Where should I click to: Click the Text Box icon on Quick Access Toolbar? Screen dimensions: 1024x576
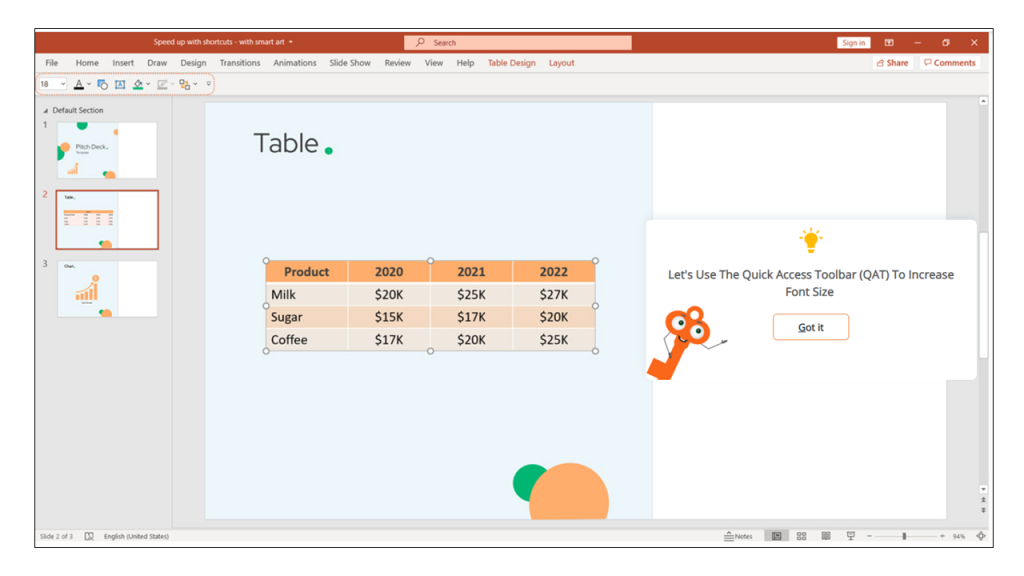[120, 84]
